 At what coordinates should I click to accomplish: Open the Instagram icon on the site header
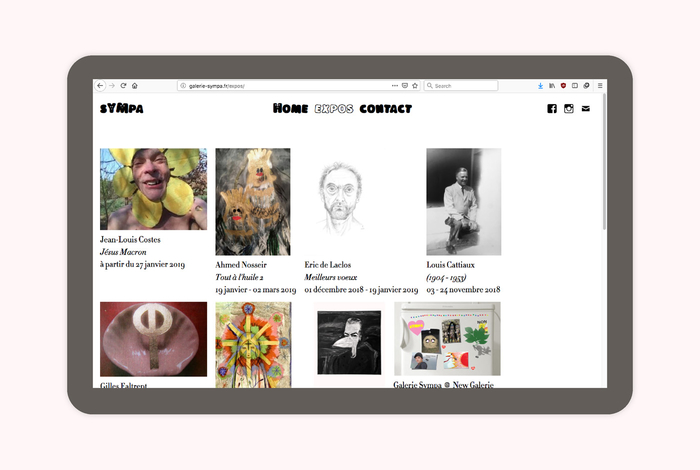point(568,108)
